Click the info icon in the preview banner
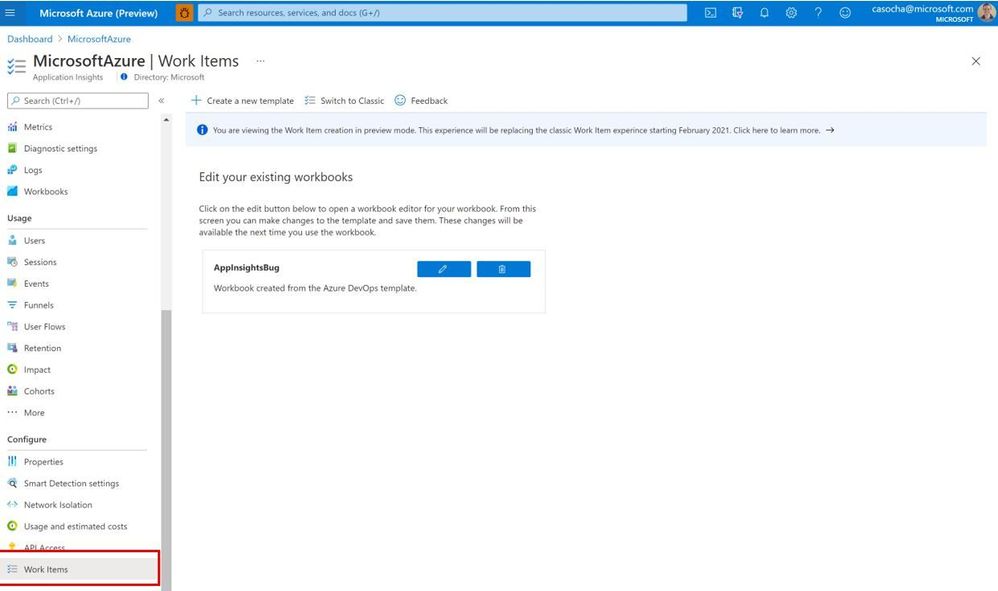This screenshot has width=998, height=591. click(x=202, y=130)
